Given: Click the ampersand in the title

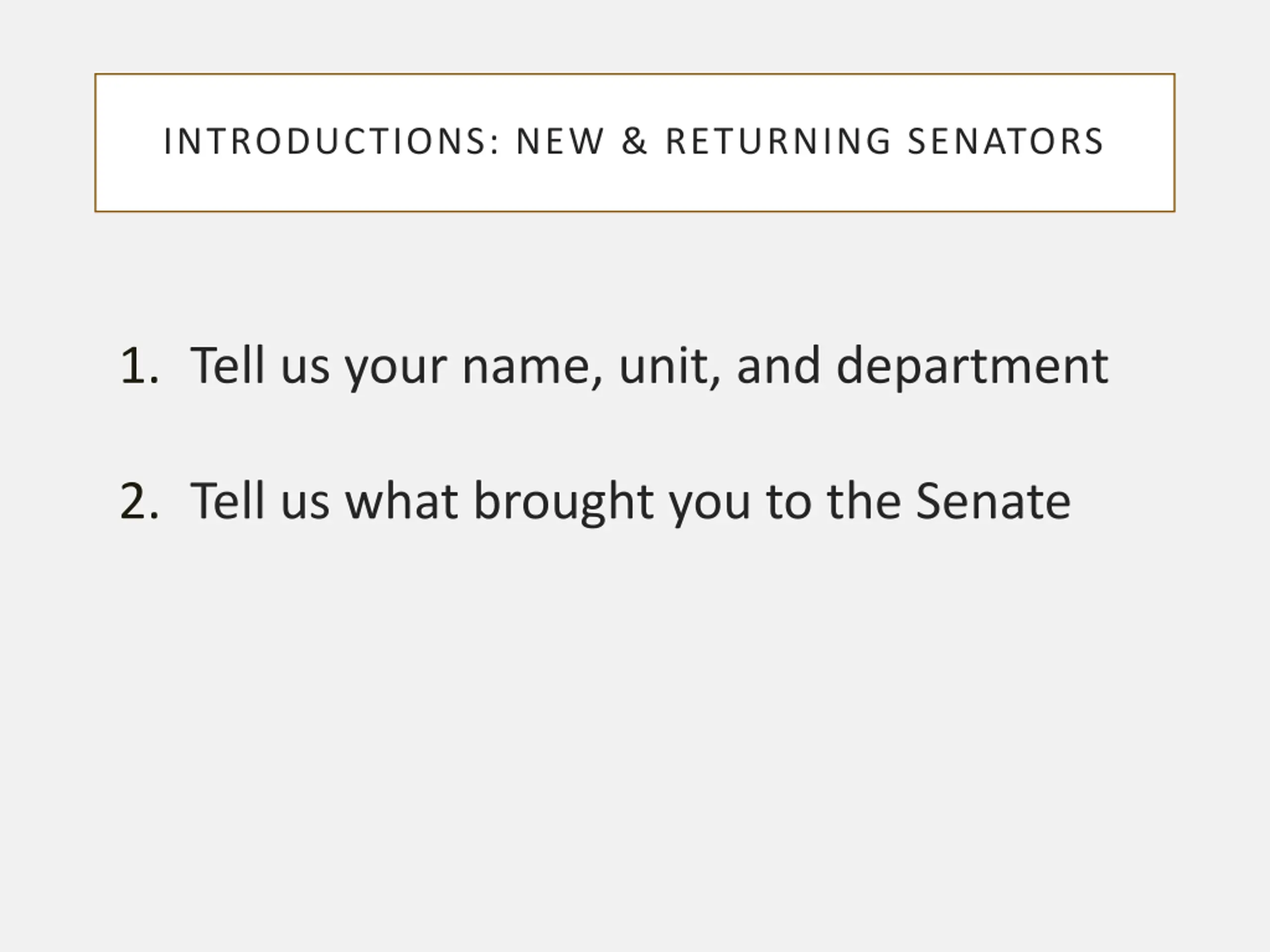Looking at the screenshot, I should (x=635, y=142).
